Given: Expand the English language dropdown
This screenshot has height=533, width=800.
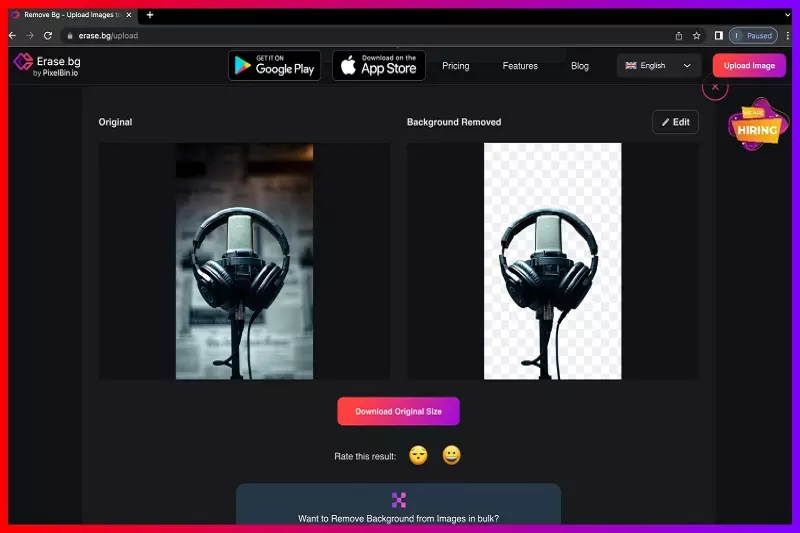Looking at the screenshot, I should [658, 65].
